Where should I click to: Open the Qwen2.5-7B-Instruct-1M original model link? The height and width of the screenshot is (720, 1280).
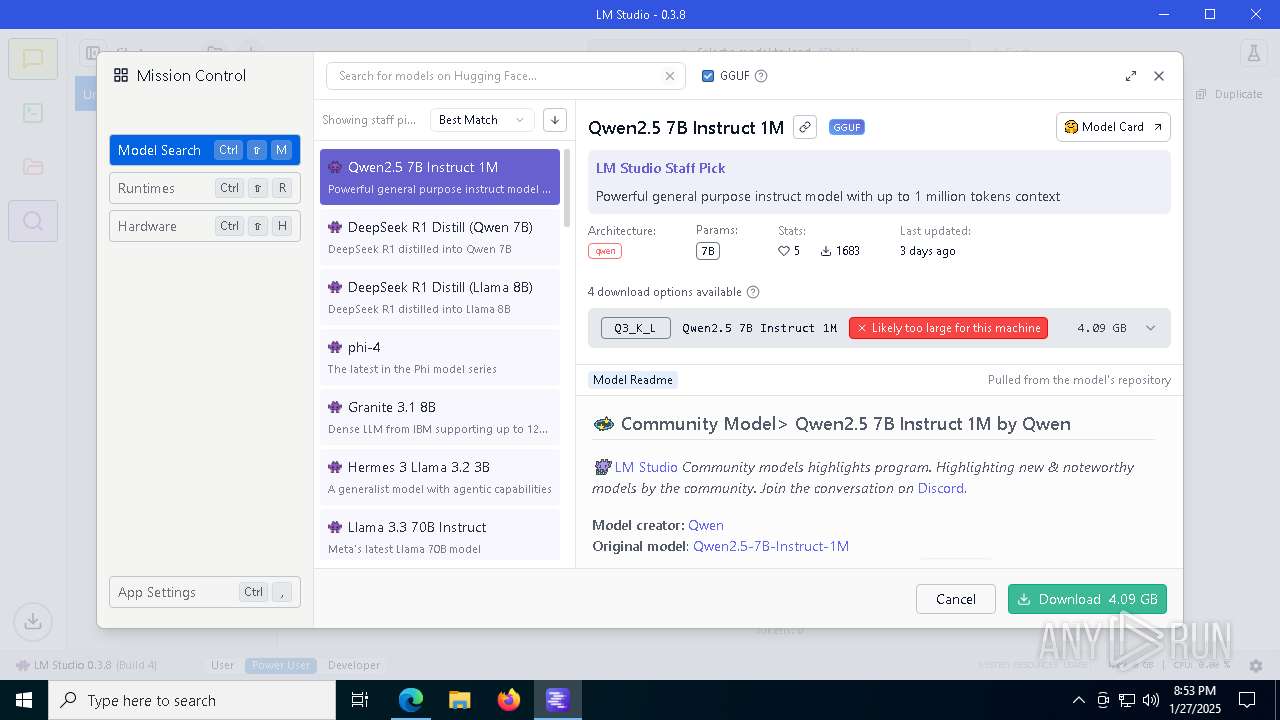coord(771,546)
